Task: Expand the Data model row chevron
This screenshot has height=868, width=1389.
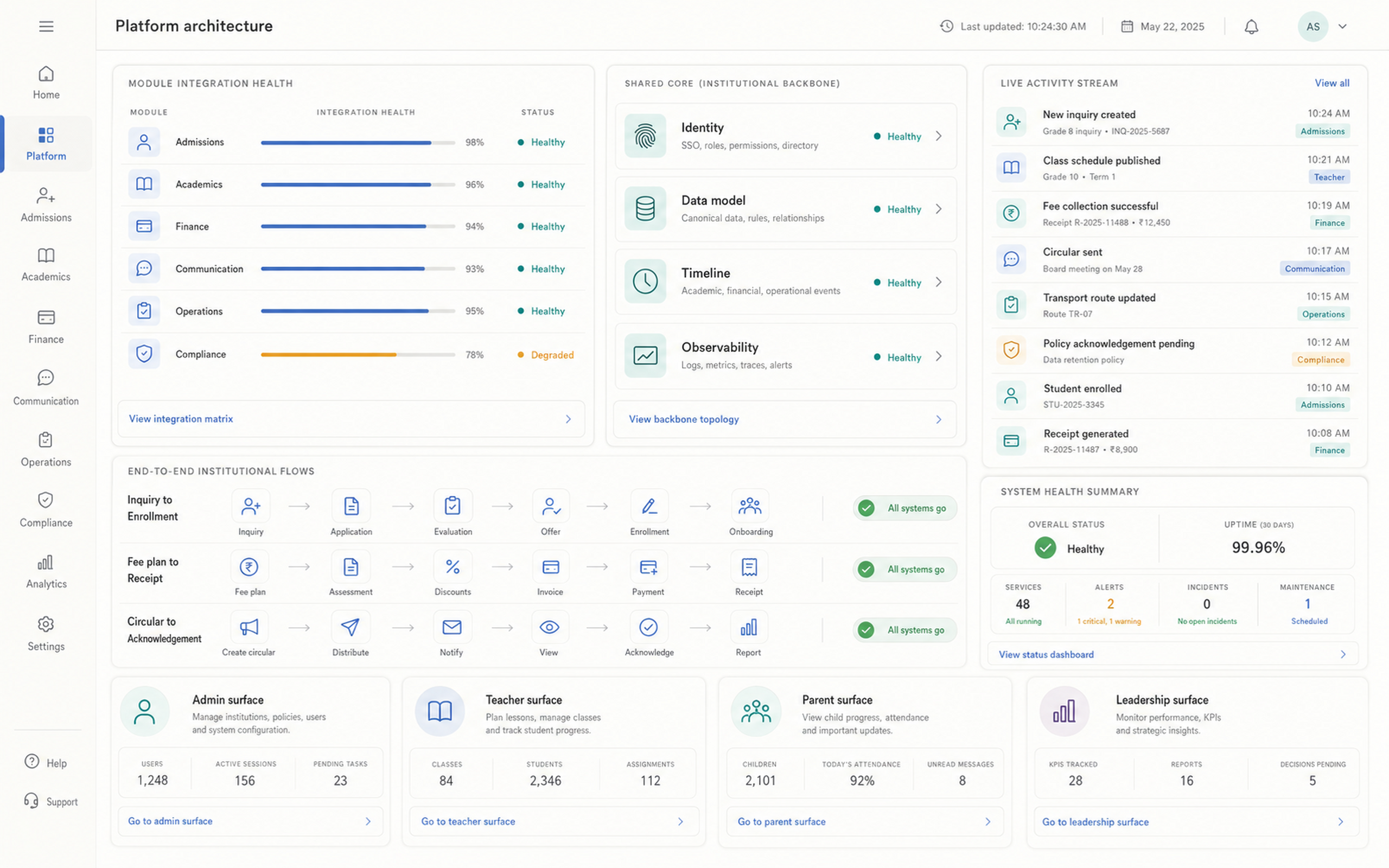Action: pyautogui.click(x=939, y=209)
